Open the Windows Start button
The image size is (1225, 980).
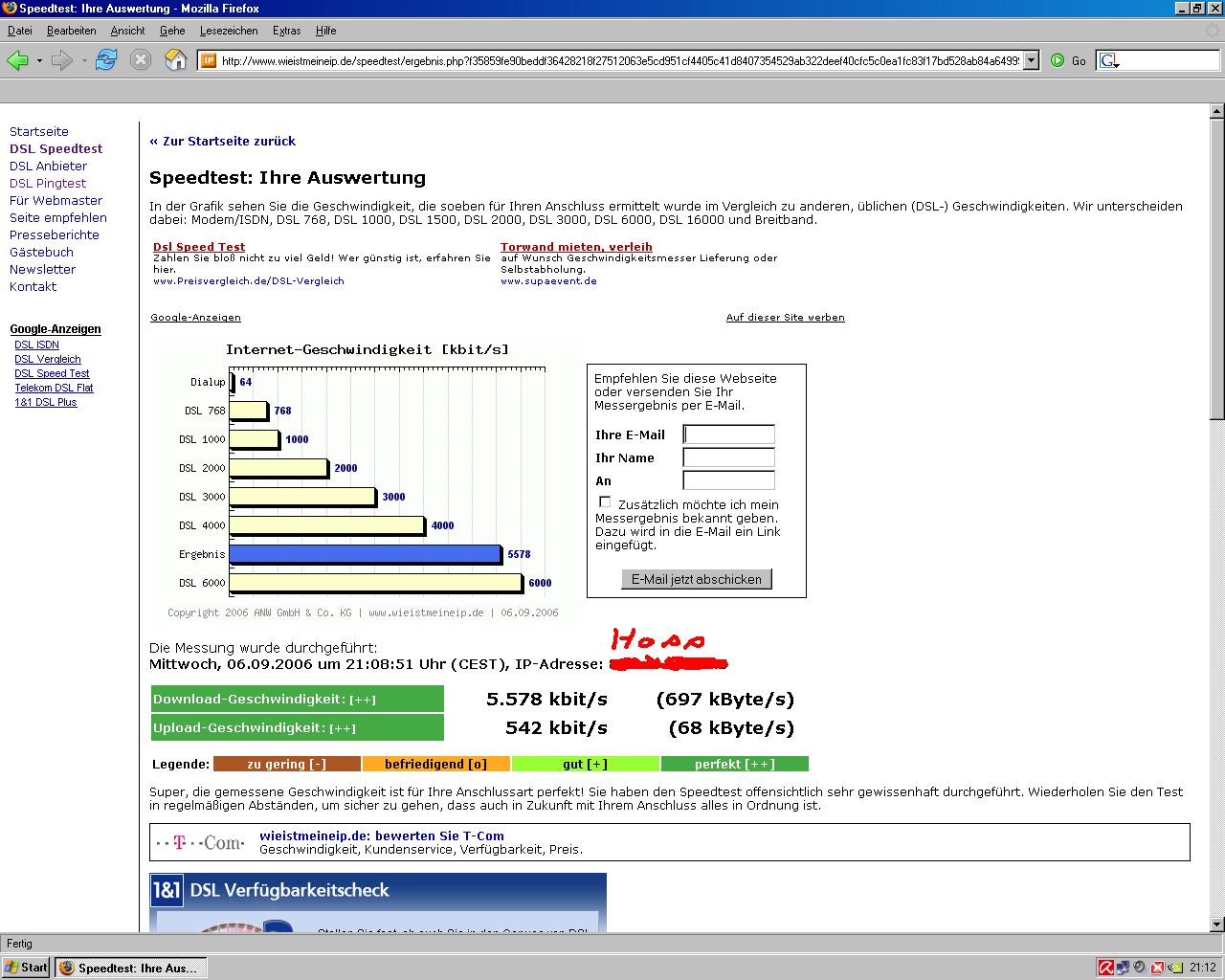[x=26, y=968]
